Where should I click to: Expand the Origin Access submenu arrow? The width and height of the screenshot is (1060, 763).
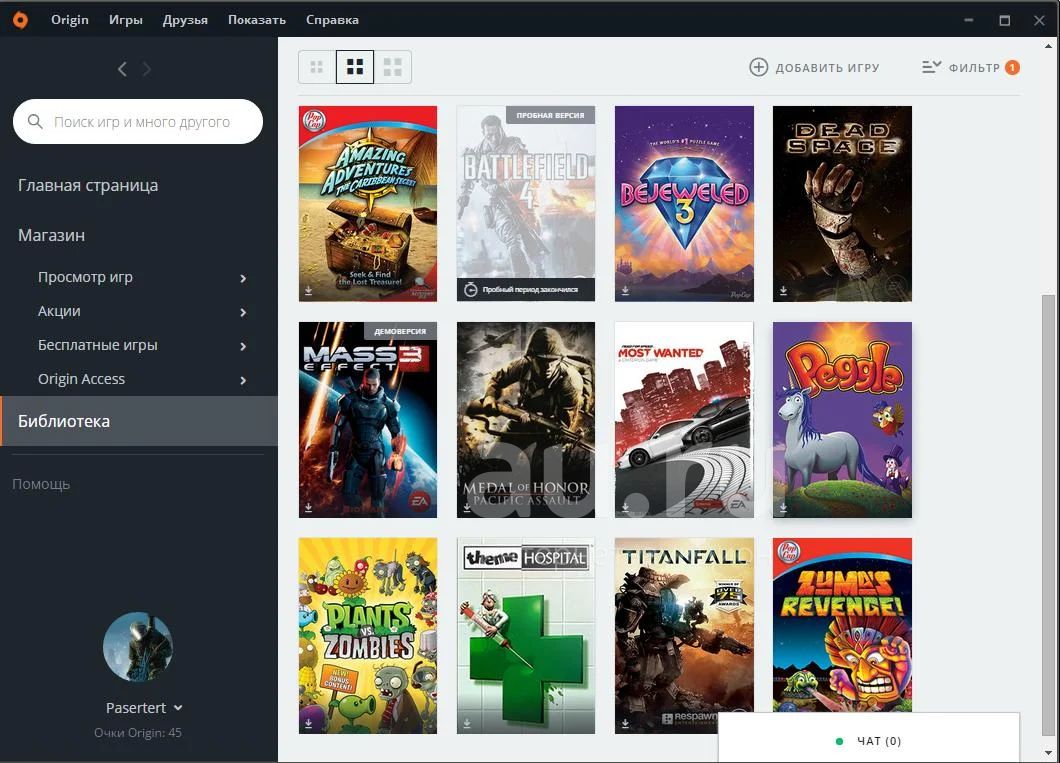tap(243, 380)
